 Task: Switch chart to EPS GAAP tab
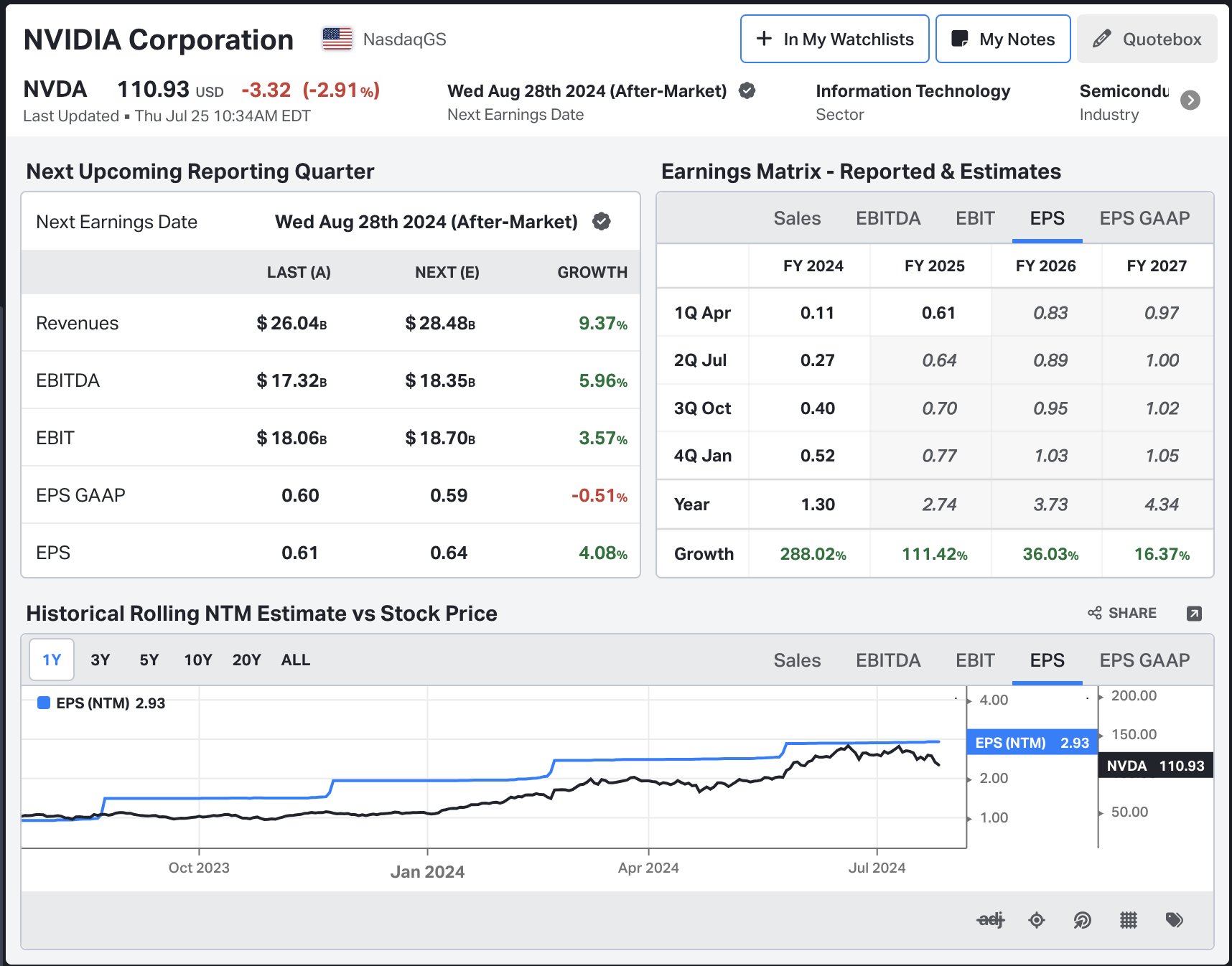[1144, 660]
